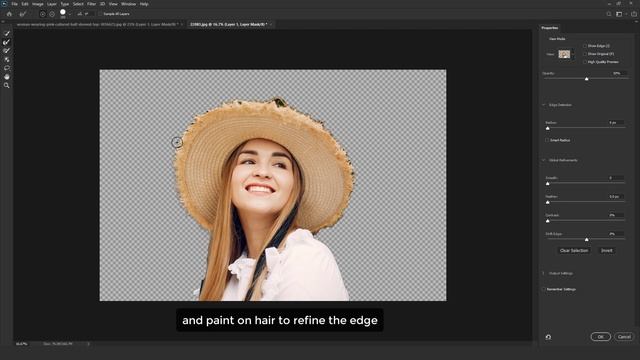Open the View mode thumbnail dropdown
640x360 pixels.
click(566, 54)
